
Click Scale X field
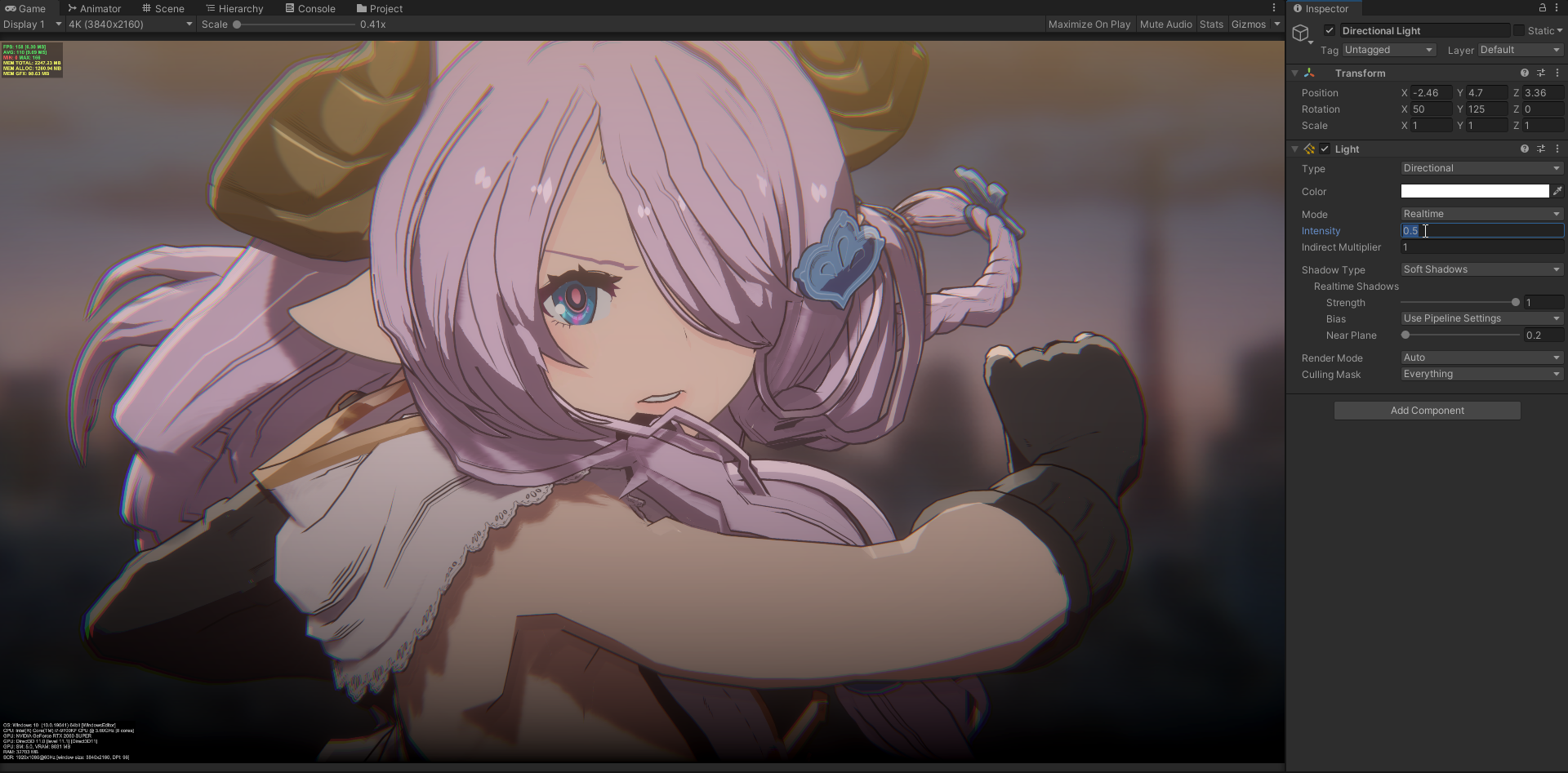pyautogui.click(x=1431, y=126)
